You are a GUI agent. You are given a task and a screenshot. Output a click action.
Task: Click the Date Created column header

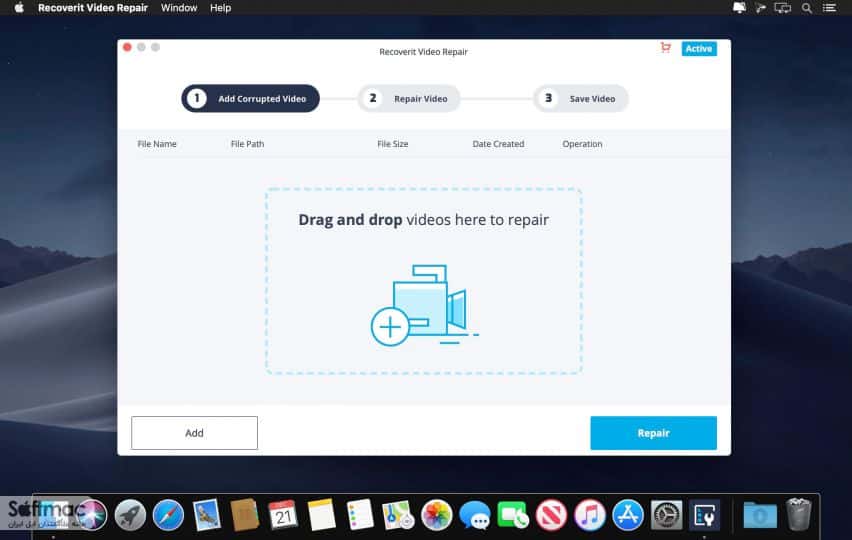coord(498,144)
